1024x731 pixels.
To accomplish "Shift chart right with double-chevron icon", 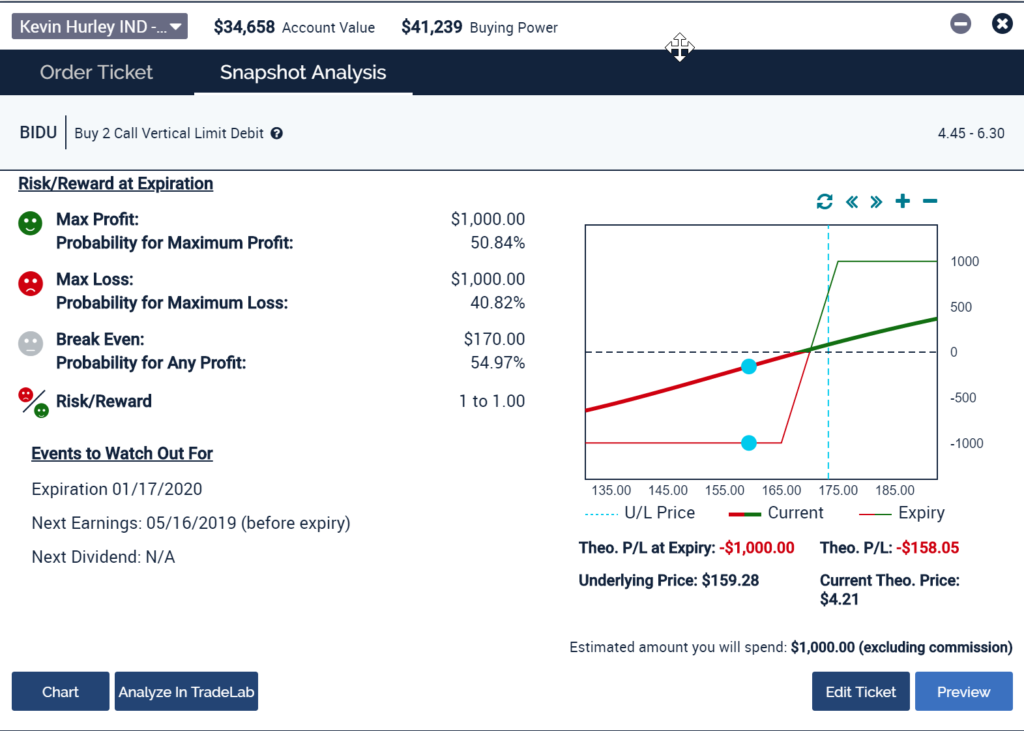I will point(877,202).
